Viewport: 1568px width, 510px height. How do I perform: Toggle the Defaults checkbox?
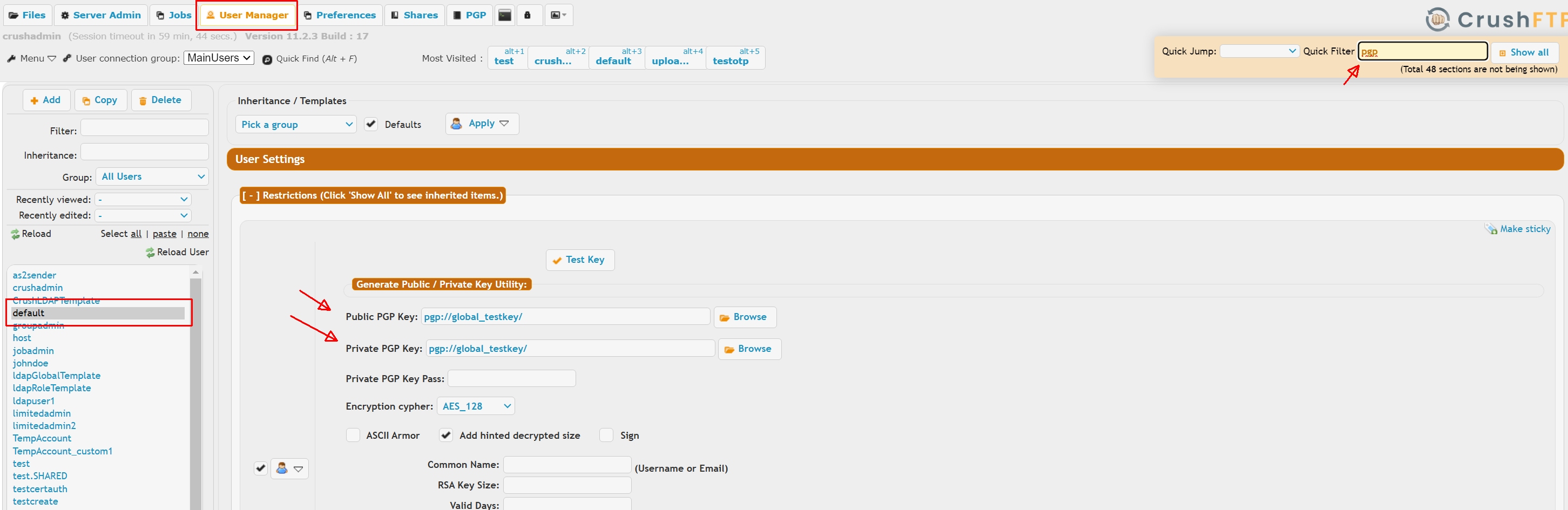(371, 124)
